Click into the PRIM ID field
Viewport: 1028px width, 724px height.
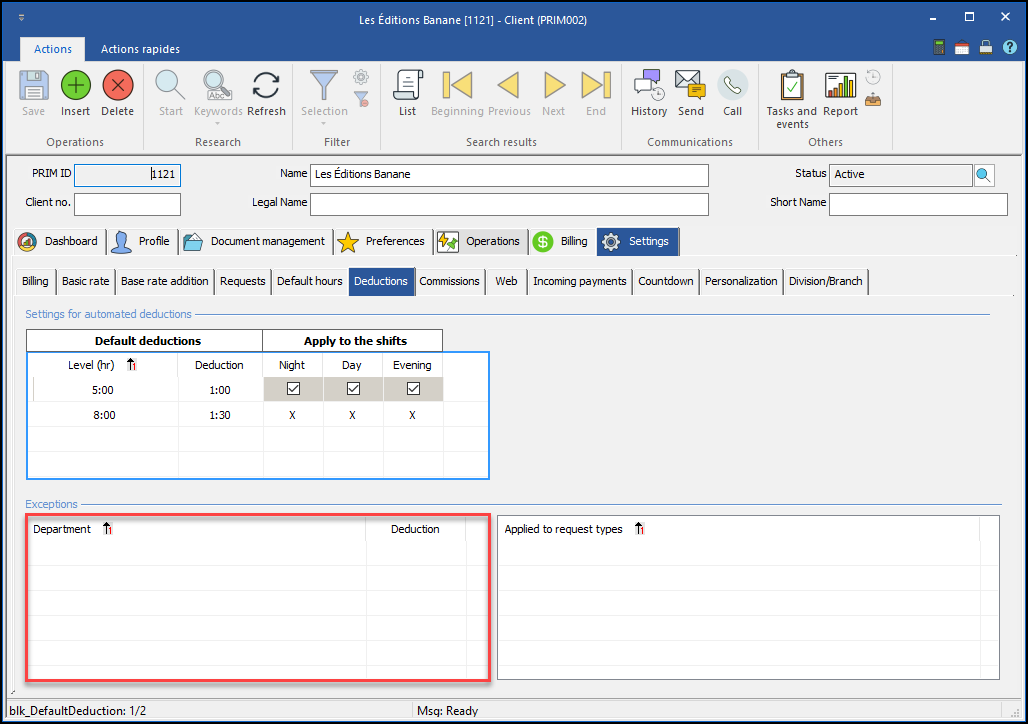coord(127,174)
